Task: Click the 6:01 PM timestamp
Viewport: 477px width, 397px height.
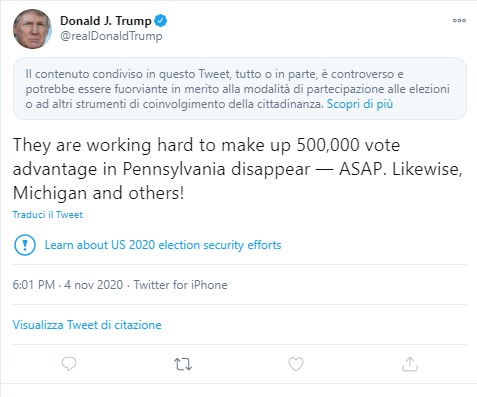Action: [x=34, y=285]
